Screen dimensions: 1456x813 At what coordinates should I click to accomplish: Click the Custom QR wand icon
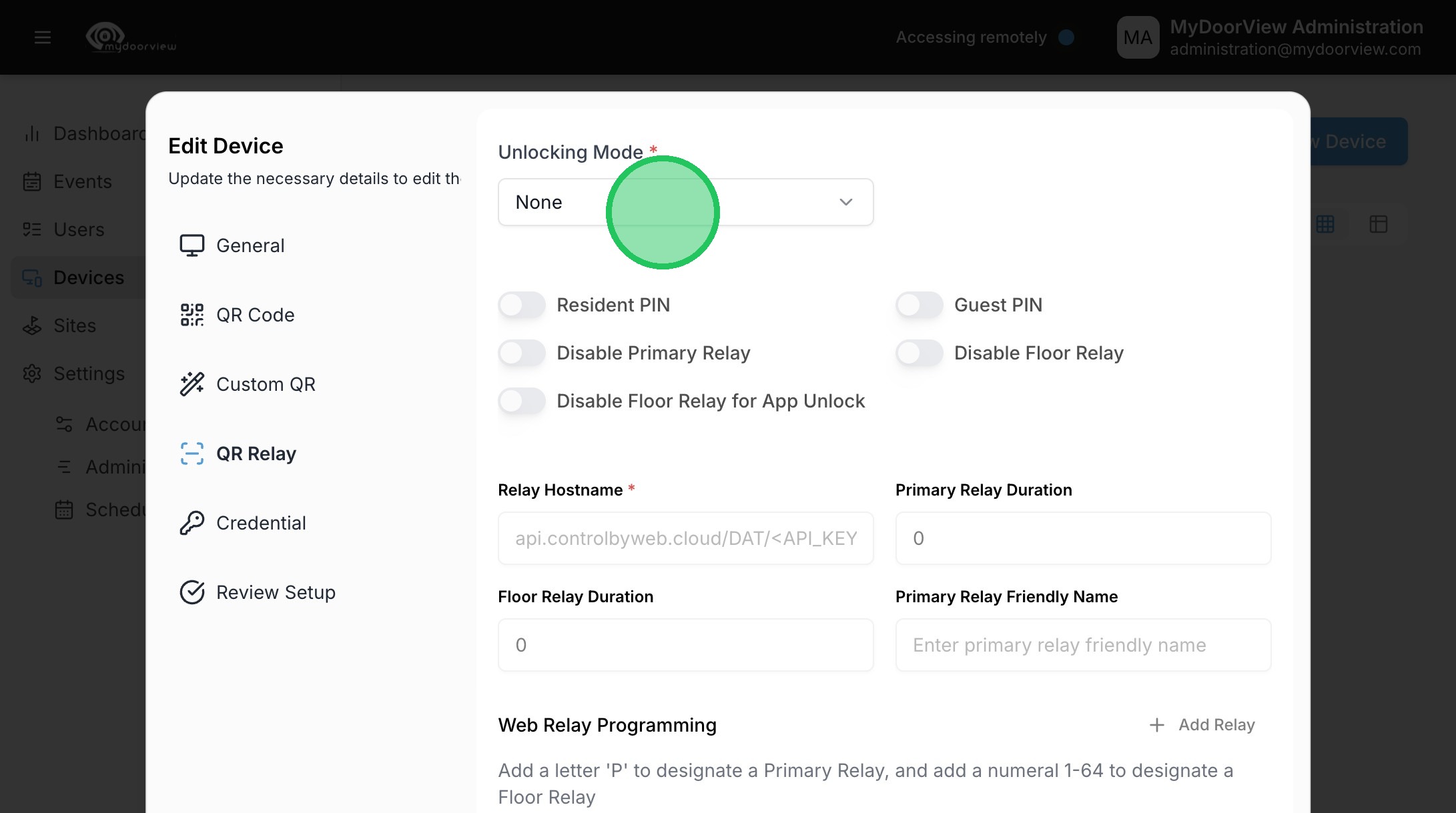click(x=192, y=384)
